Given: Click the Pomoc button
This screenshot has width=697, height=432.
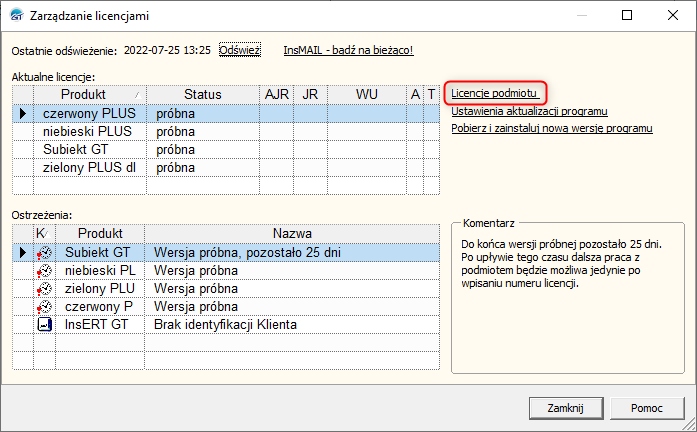Looking at the screenshot, I should (x=647, y=408).
